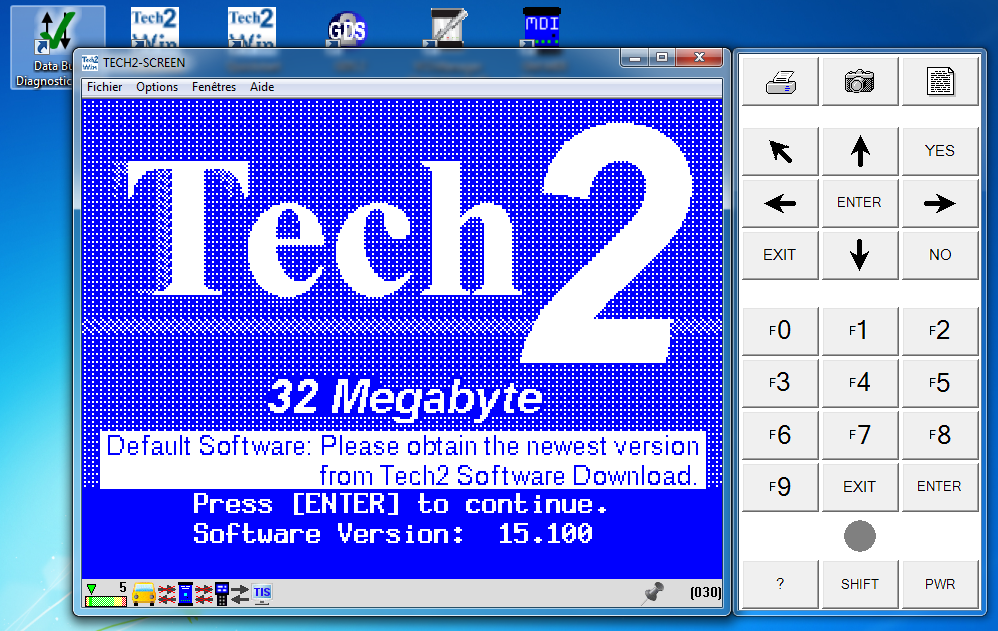Click the TIS monitor status icon
This screenshot has height=631, width=998.
(x=262, y=593)
